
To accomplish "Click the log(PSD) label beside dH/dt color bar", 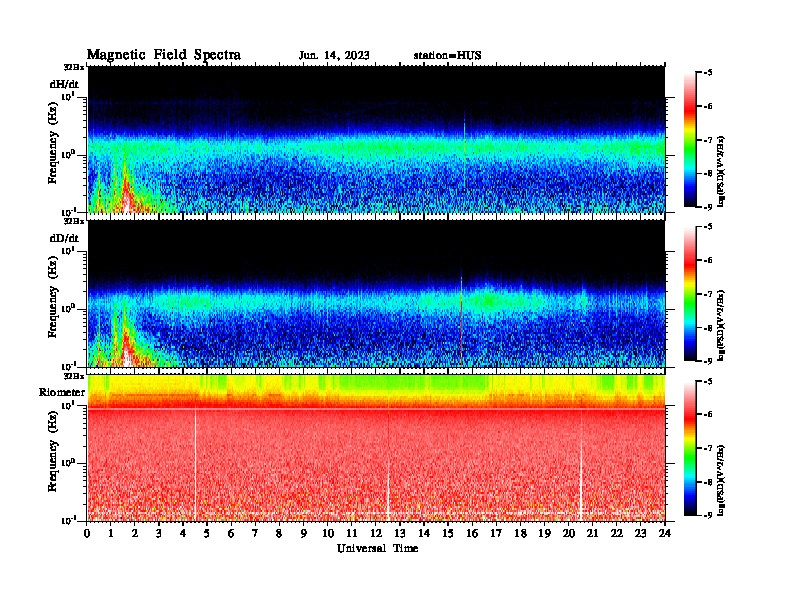I will click(722, 171).
